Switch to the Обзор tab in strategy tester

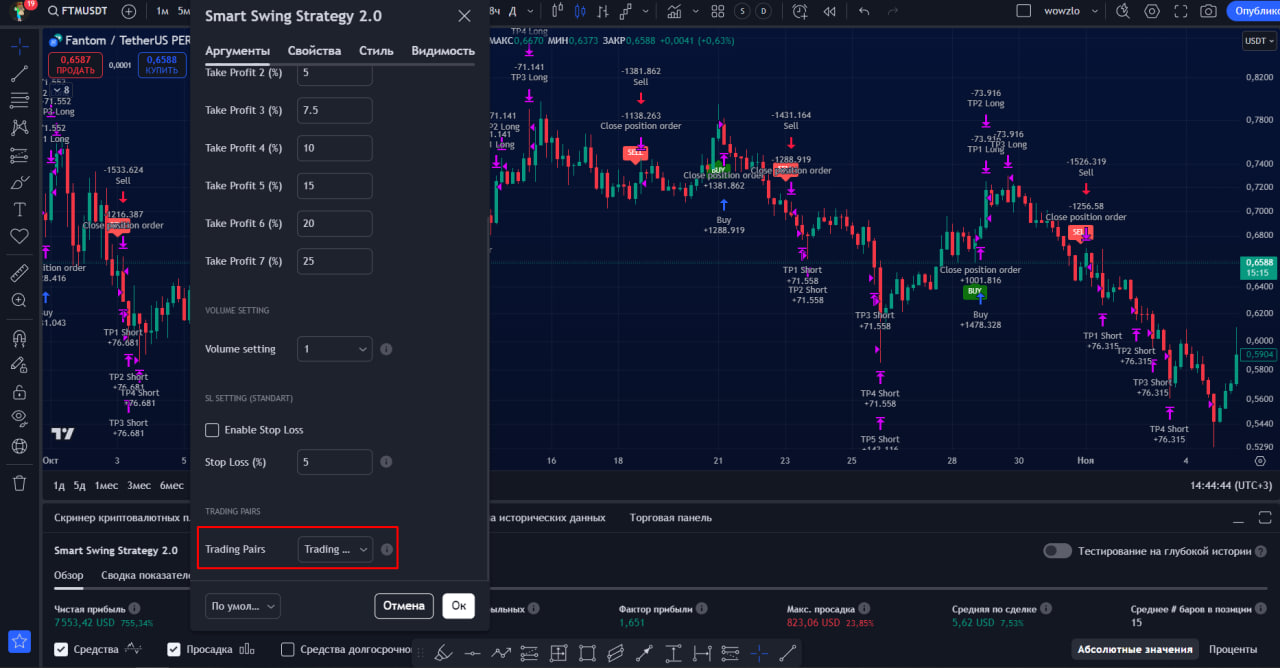point(69,576)
